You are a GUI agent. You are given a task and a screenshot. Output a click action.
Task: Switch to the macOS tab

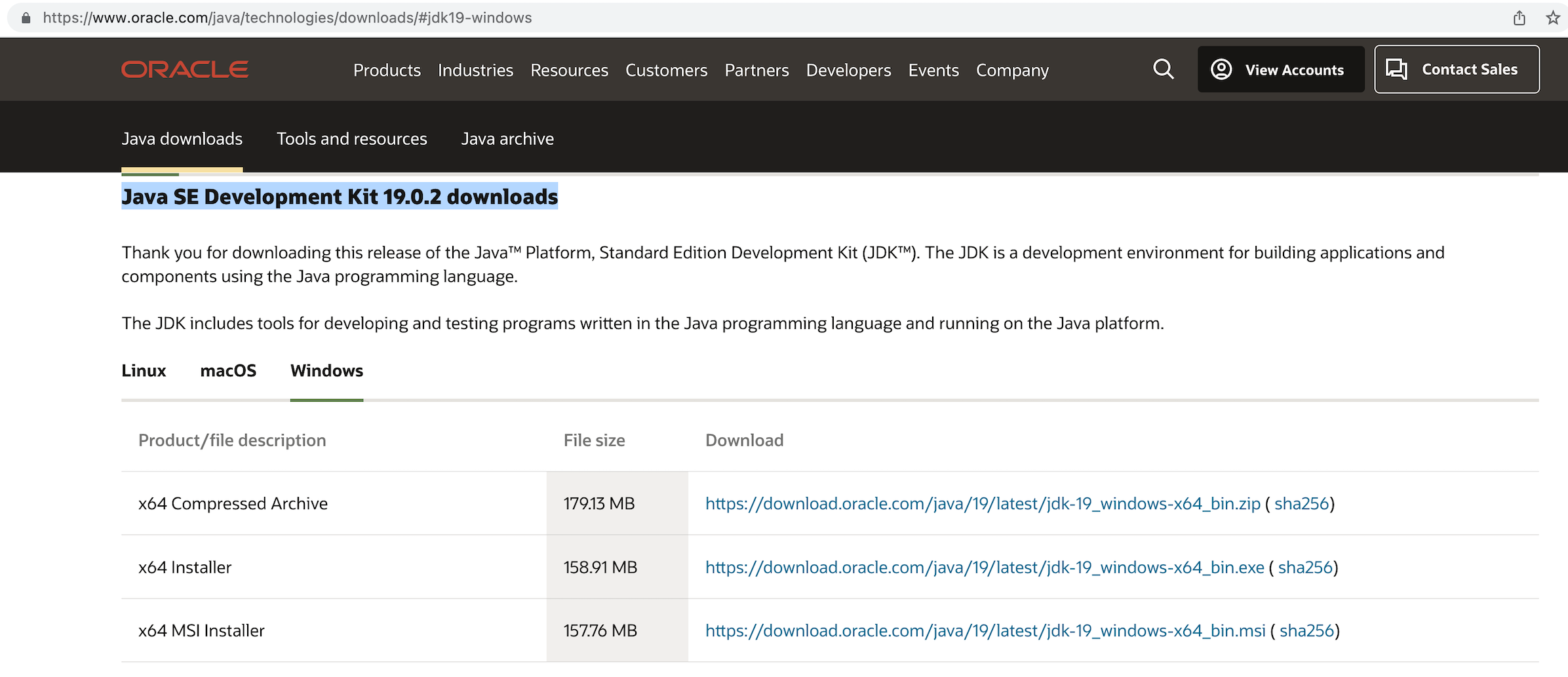tap(228, 371)
